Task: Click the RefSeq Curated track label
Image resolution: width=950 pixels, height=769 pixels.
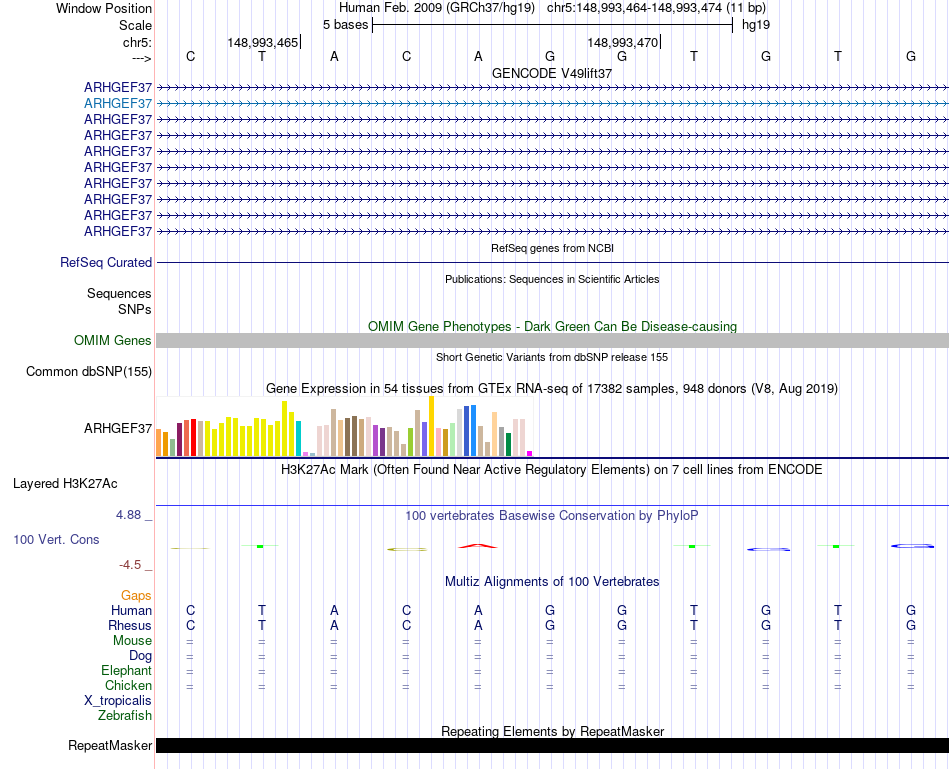Action: coord(106,262)
